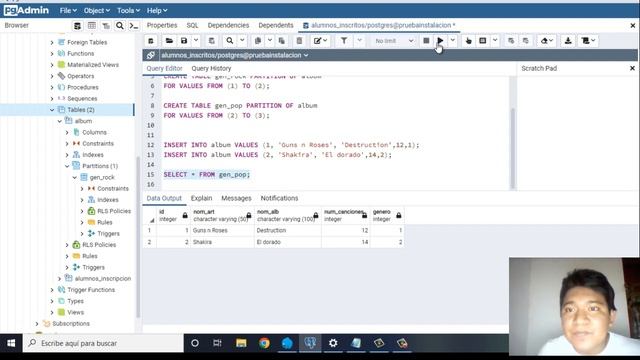The image size is (640, 360).
Task: Open a SQL file with the folder icon
Action: (169, 41)
